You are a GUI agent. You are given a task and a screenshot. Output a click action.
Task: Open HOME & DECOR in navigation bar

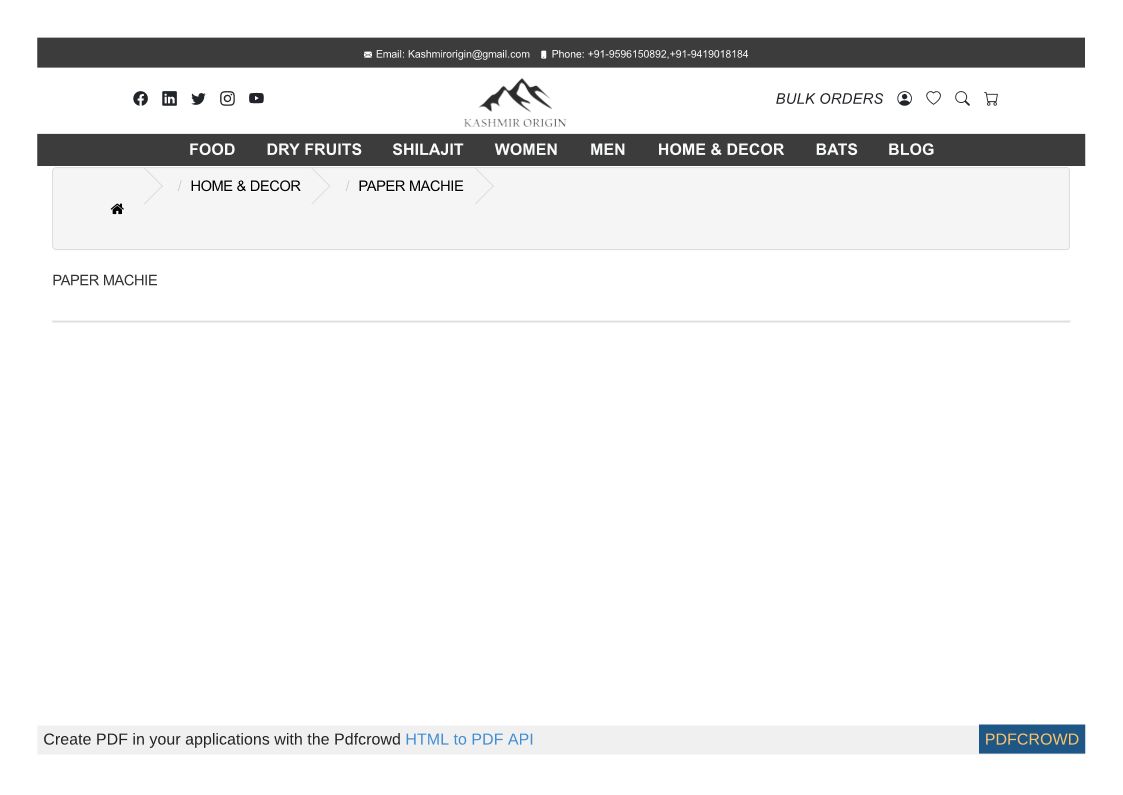[721, 149]
